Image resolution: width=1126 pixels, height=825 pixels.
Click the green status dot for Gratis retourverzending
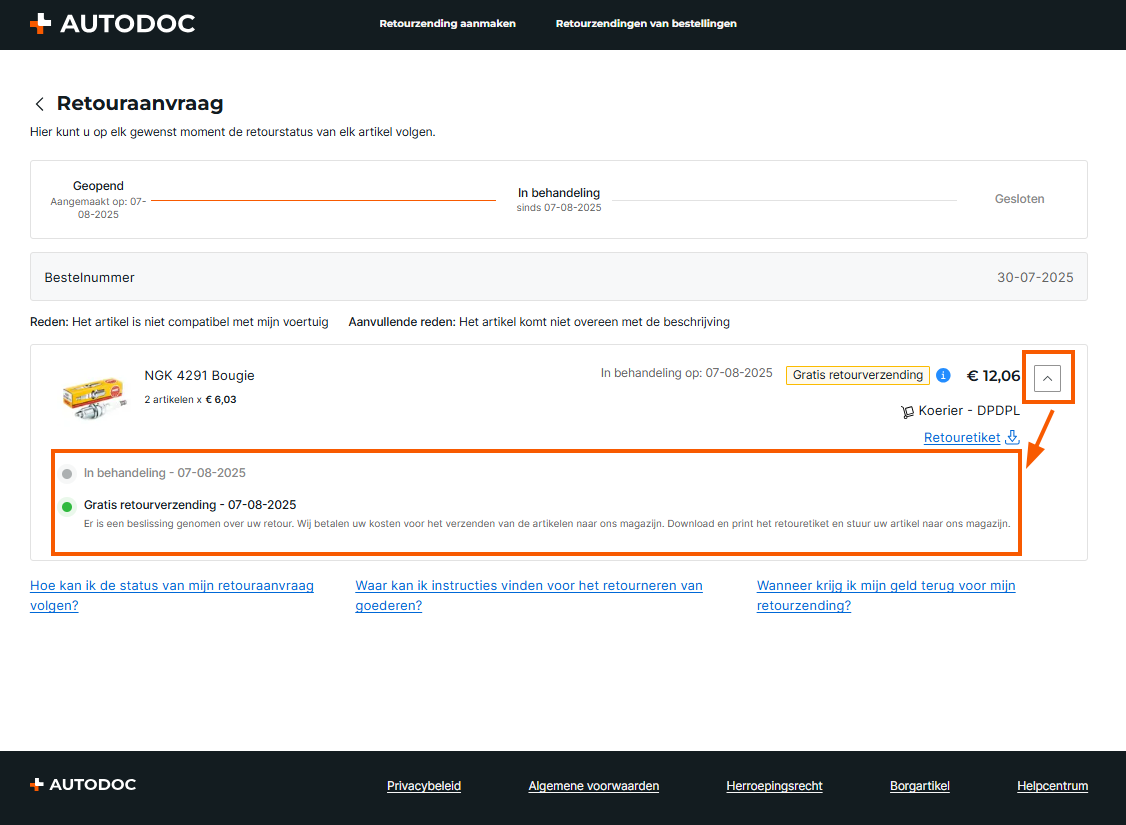click(67, 506)
